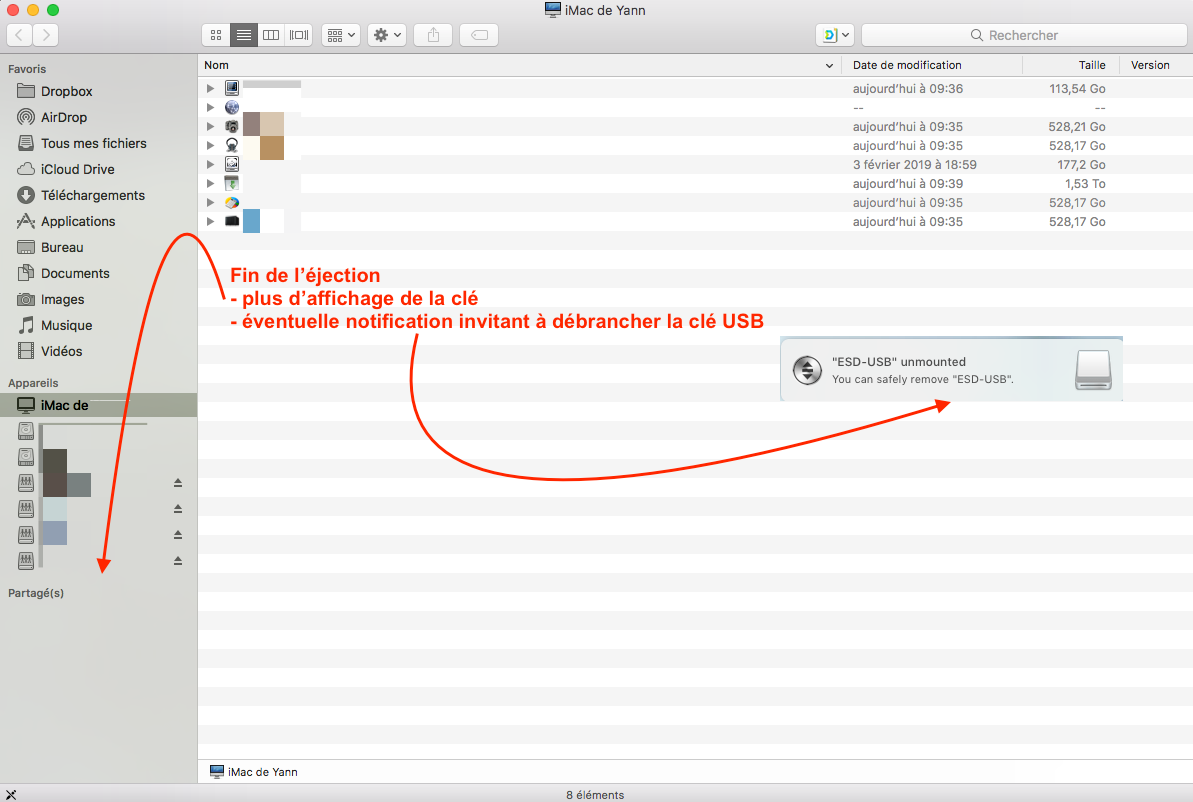Open Téléchargements in the sidebar
This screenshot has height=802, width=1193.
click(x=92, y=195)
